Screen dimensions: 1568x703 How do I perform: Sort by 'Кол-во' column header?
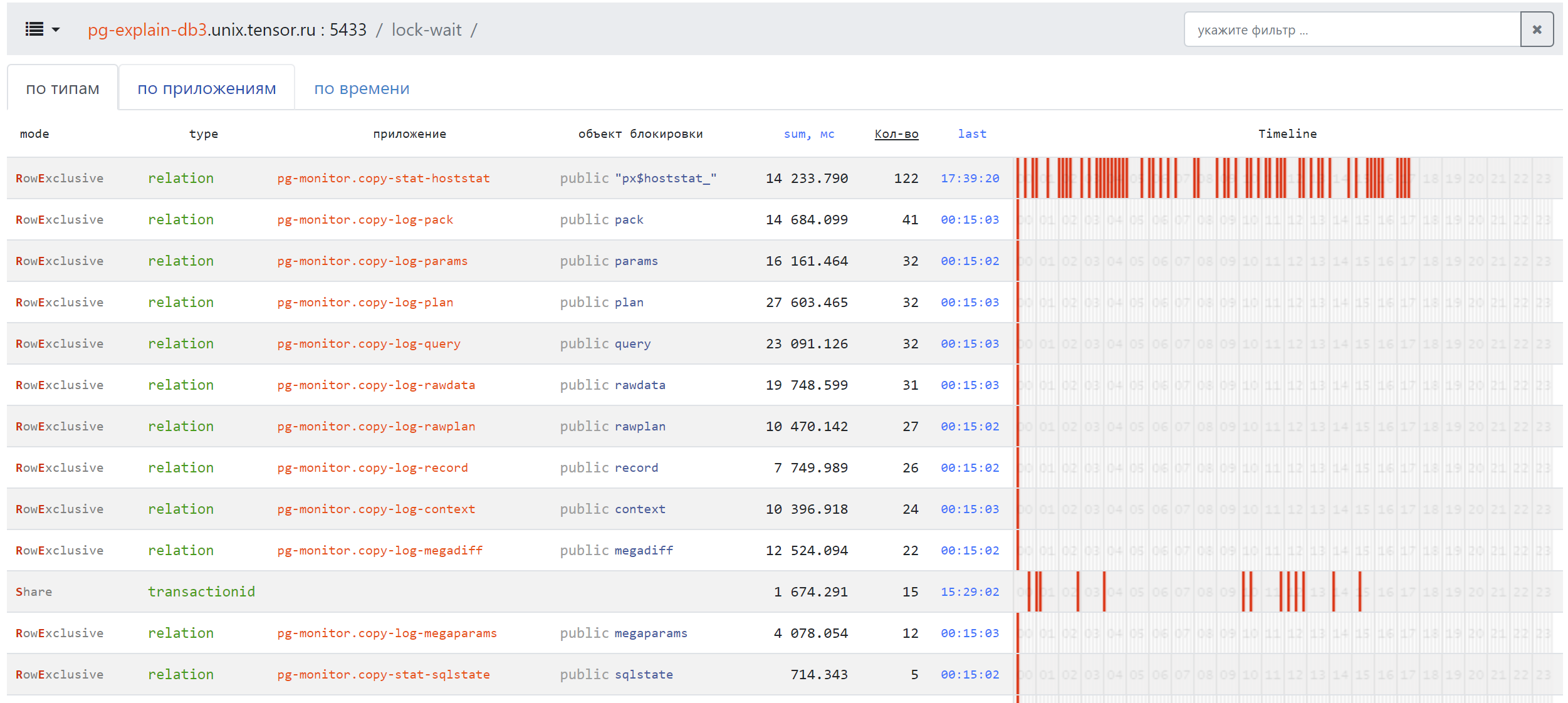pos(896,133)
